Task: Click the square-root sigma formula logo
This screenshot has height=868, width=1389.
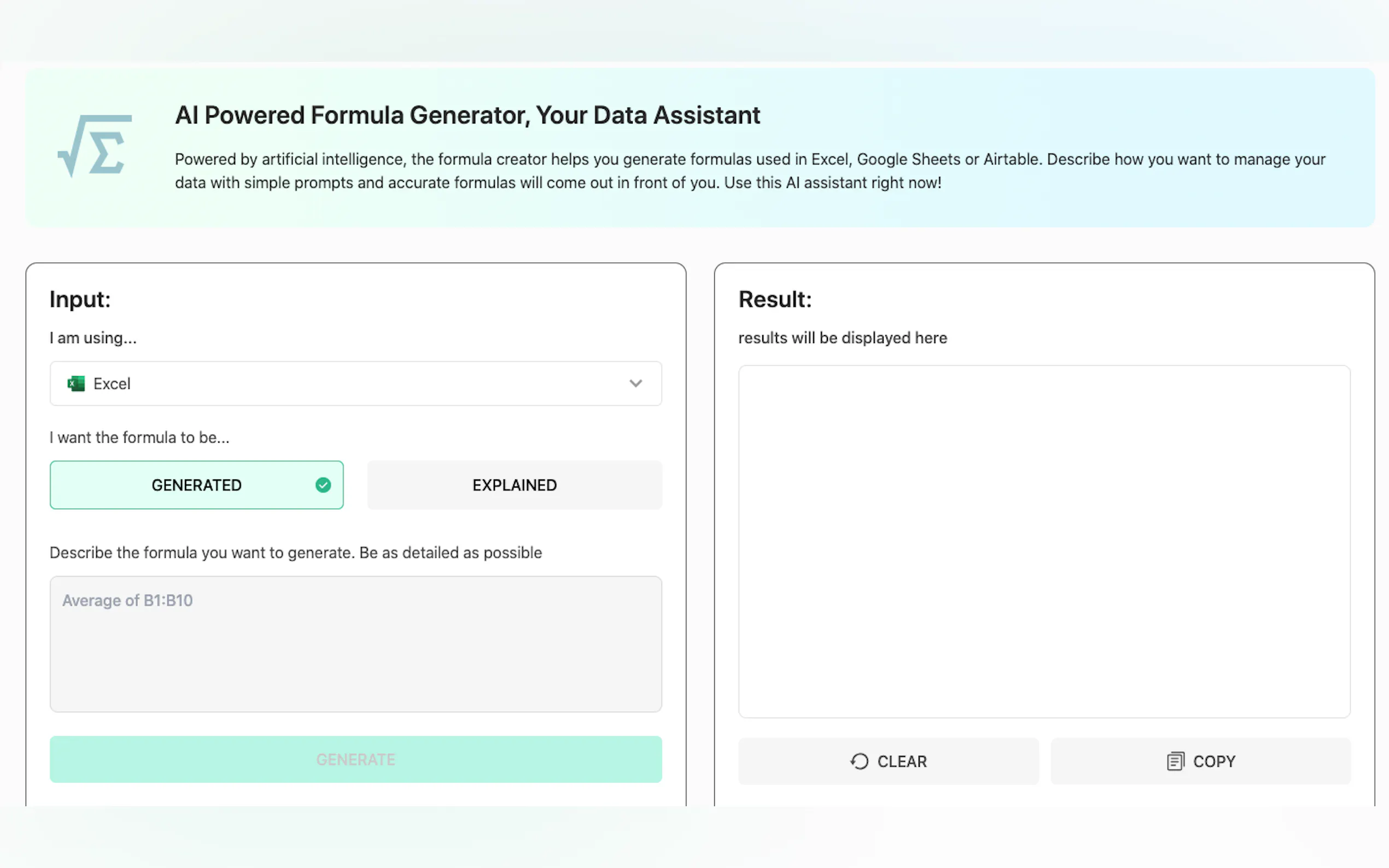Action: 95,146
